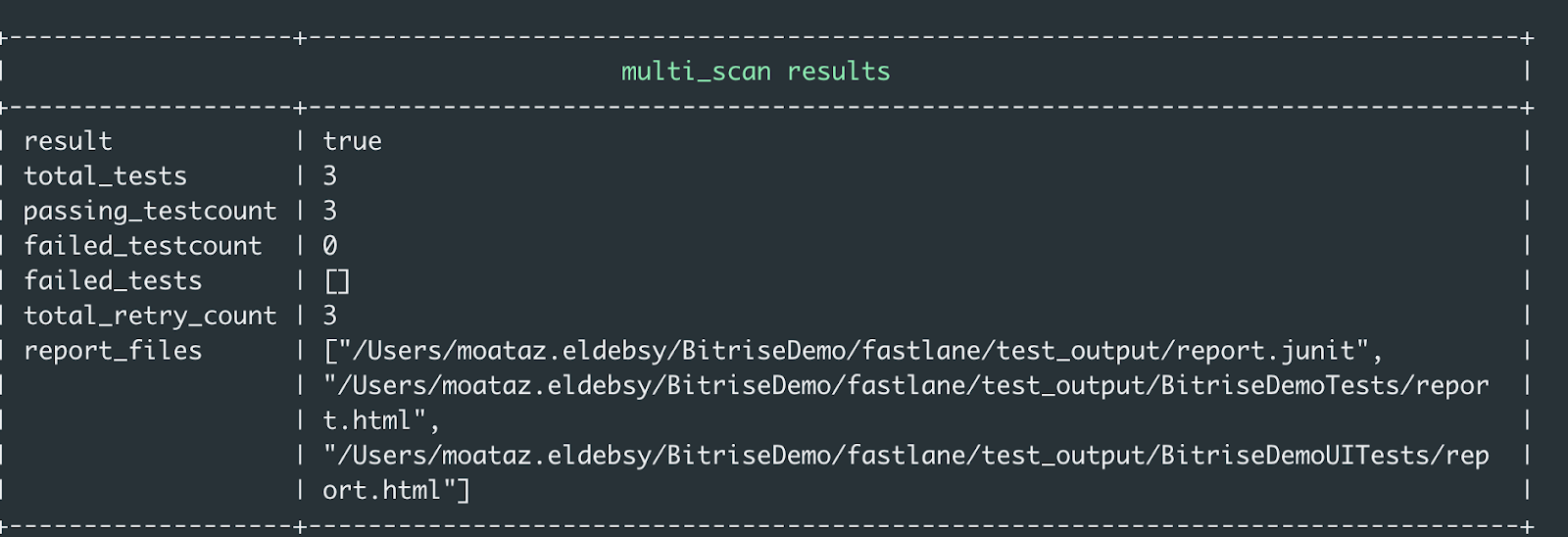This screenshot has width=1568, height=537.
Task: Click the passing_testcount value 3
Action: (330, 211)
